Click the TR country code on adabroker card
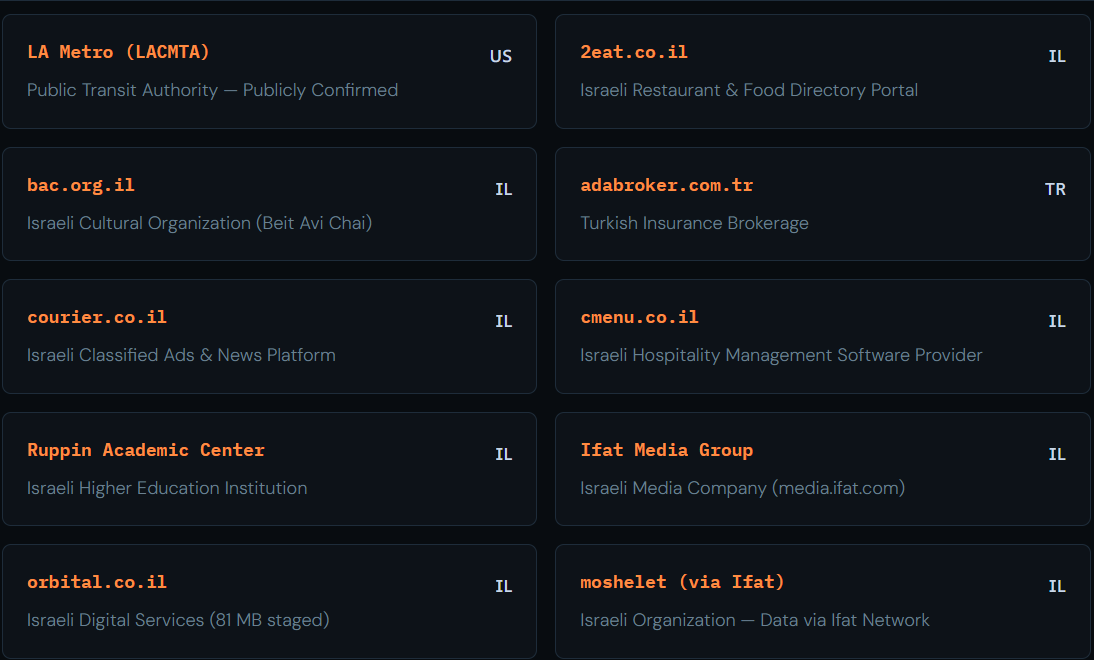Viewport: 1094px width, 660px height. point(1055,190)
